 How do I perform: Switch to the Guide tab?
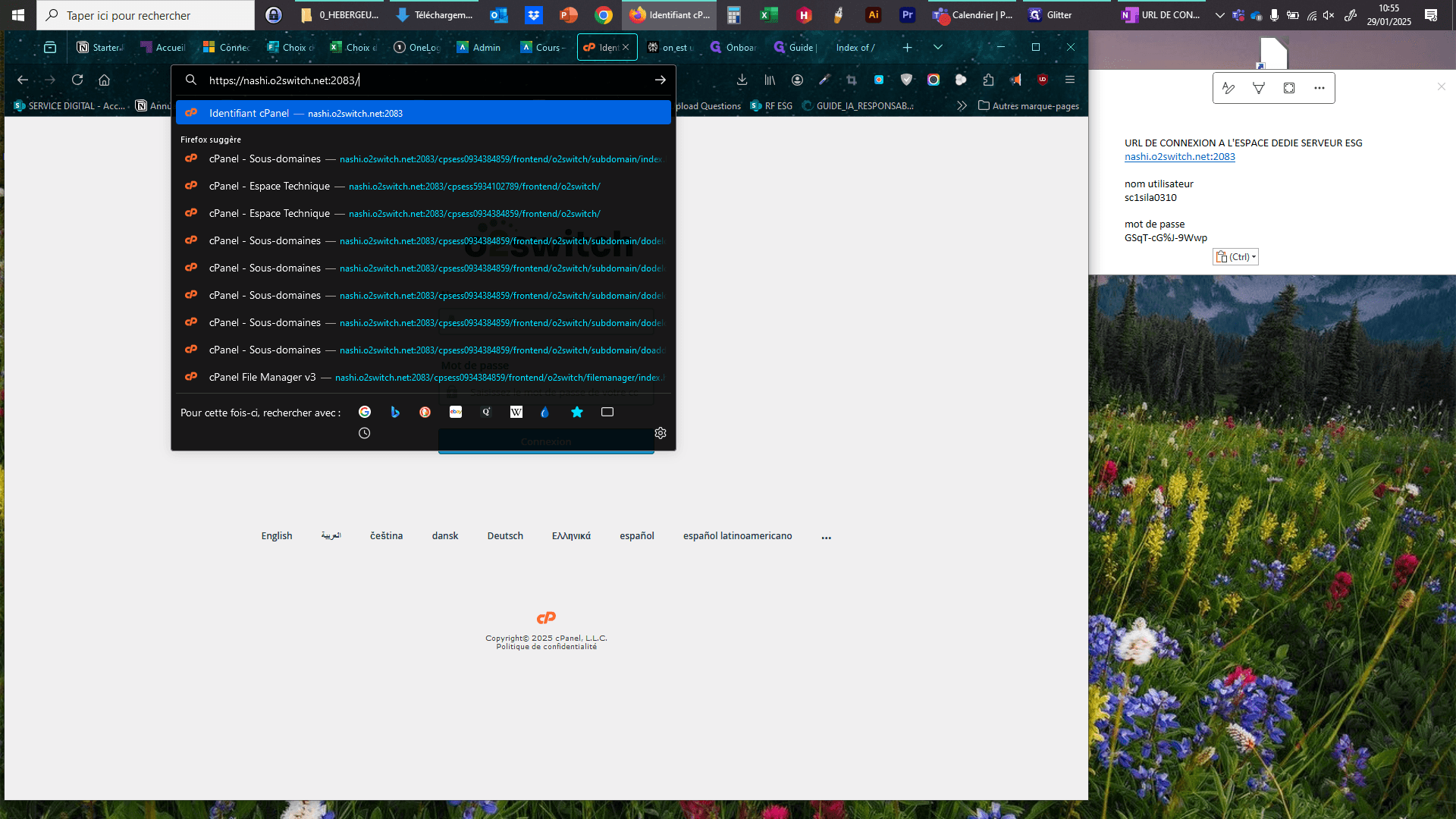click(x=795, y=47)
